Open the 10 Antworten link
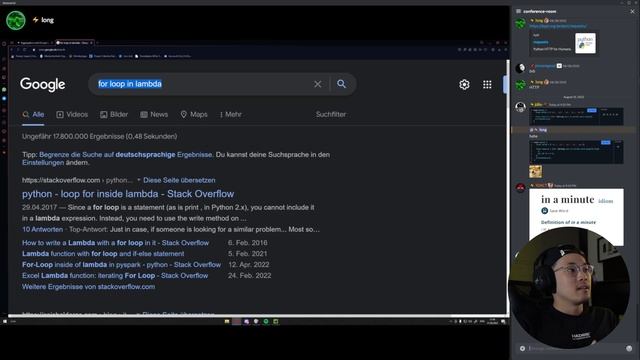640x360 pixels. pyautogui.click(x=42, y=229)
